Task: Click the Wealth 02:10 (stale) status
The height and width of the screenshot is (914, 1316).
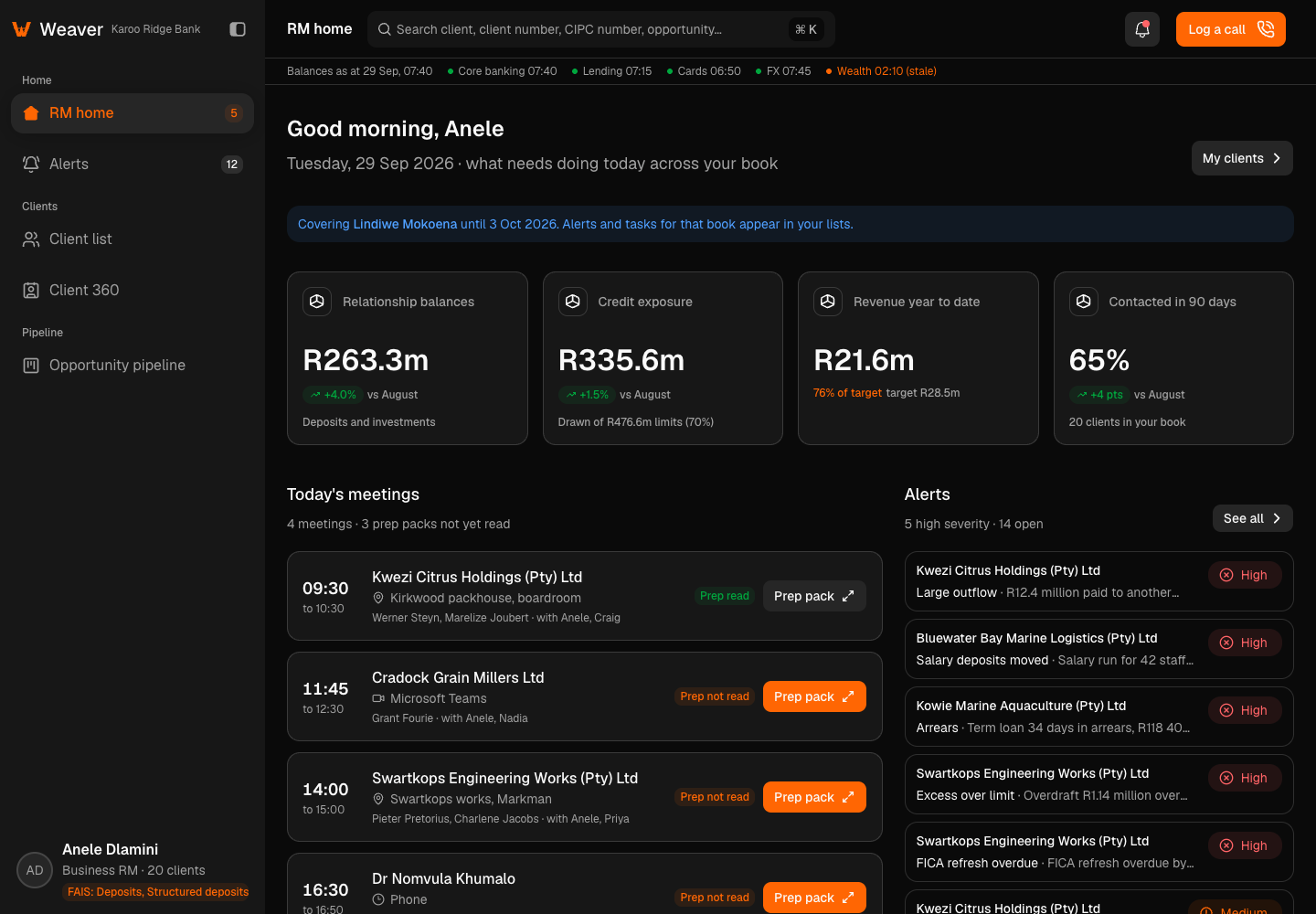Action: 881,71
